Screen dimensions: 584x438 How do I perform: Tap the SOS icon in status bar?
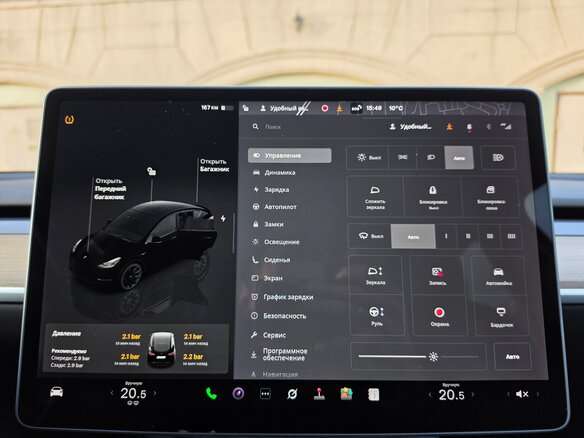(x=356, y=108)
